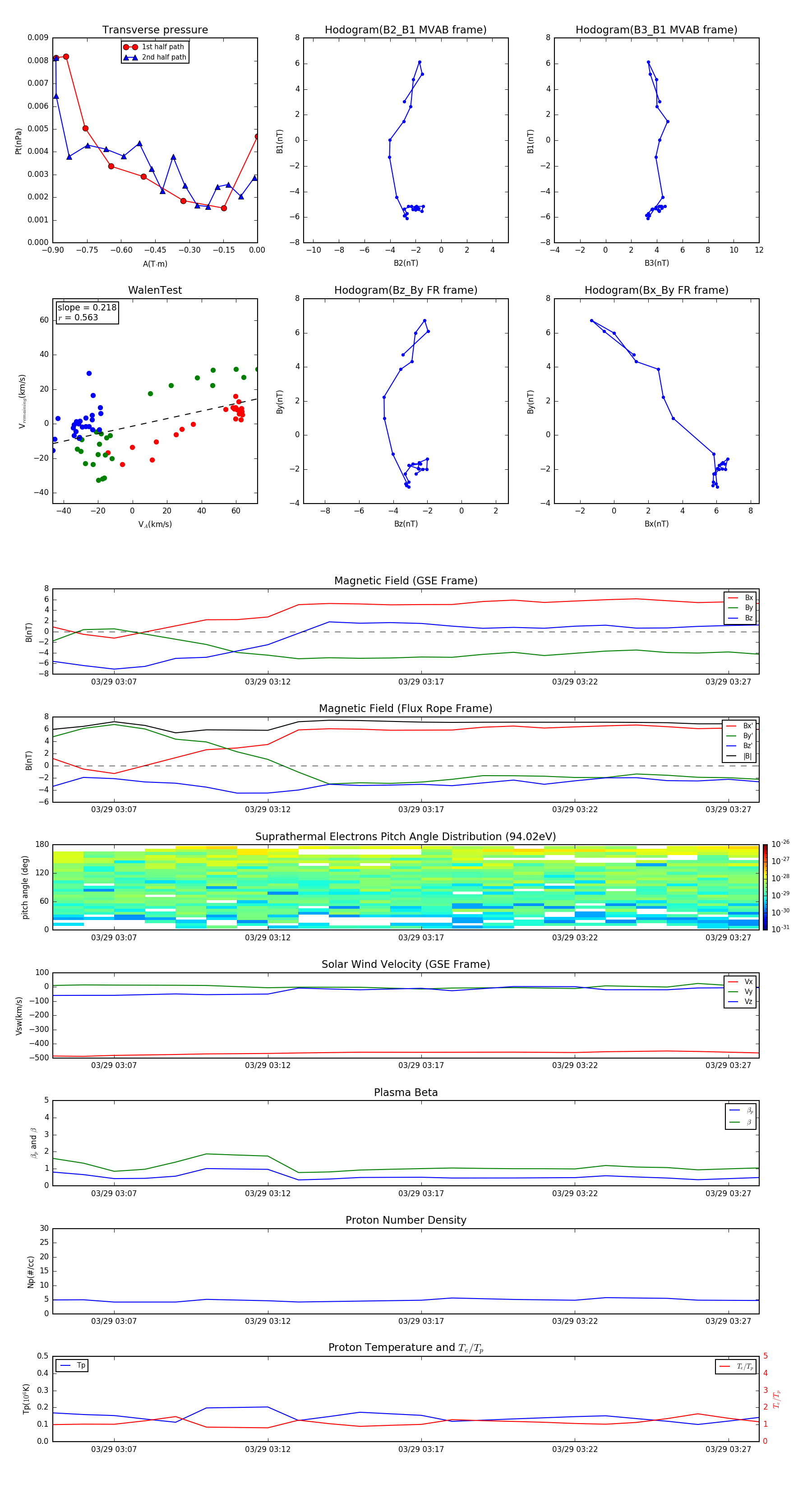This screenshot has width=812, height=1489.
Task: Click the 'Proton Number Density' title
Action: [406, 1220]
